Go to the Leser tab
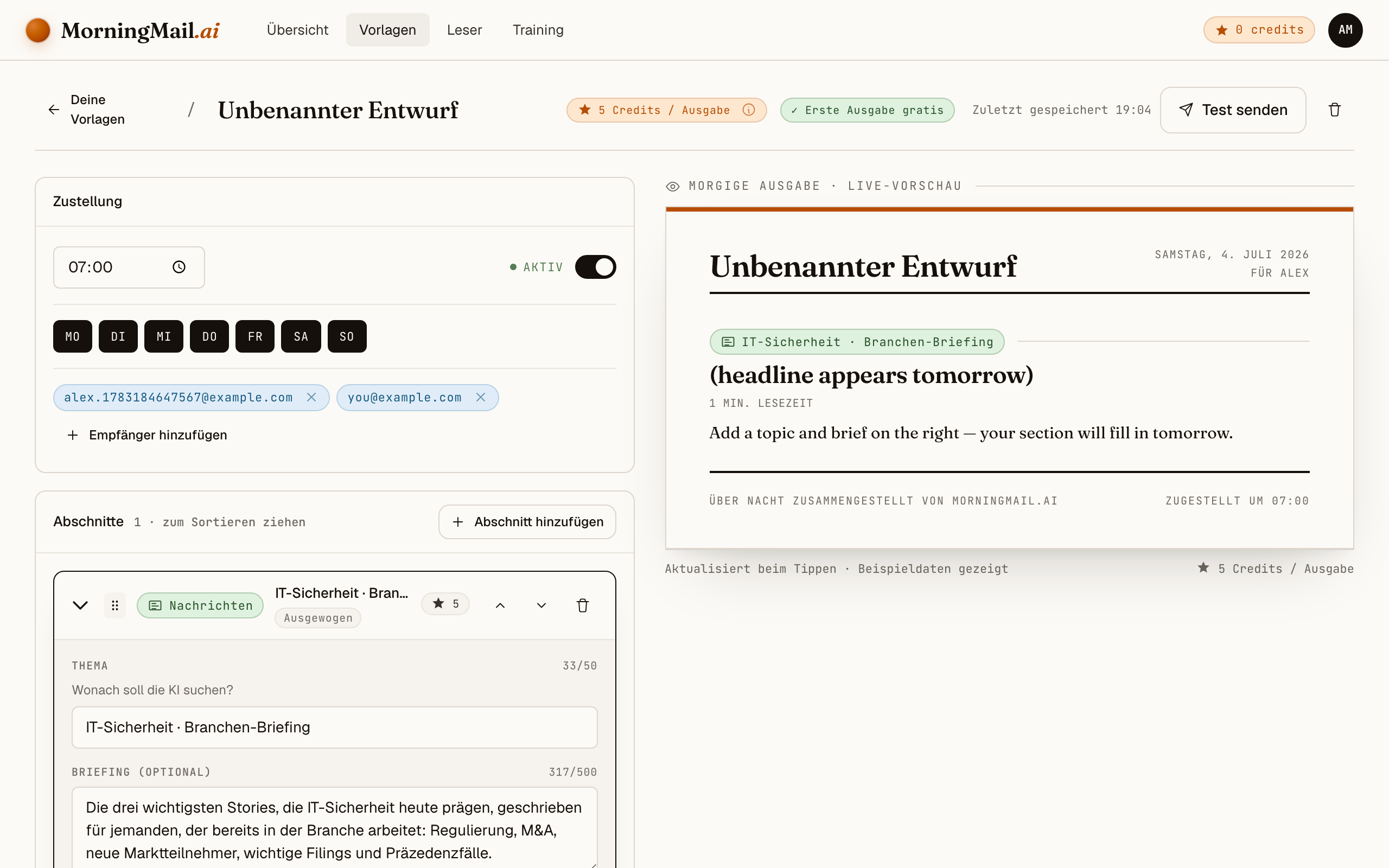This screenshot has width=1389, height=868. coord(464,30)
